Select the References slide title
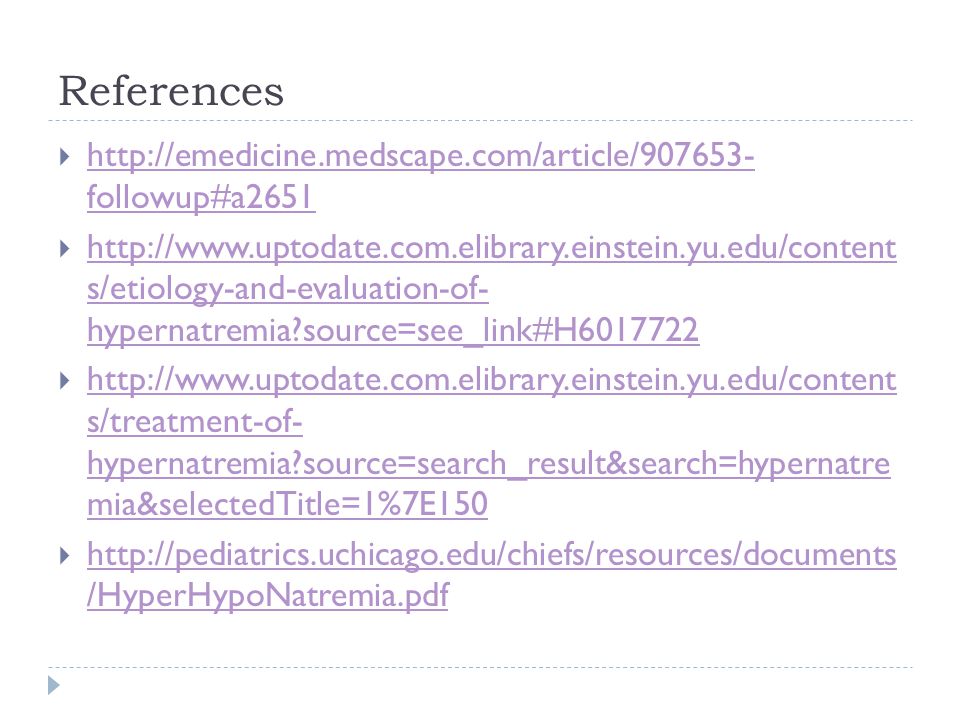 point(171,91)
